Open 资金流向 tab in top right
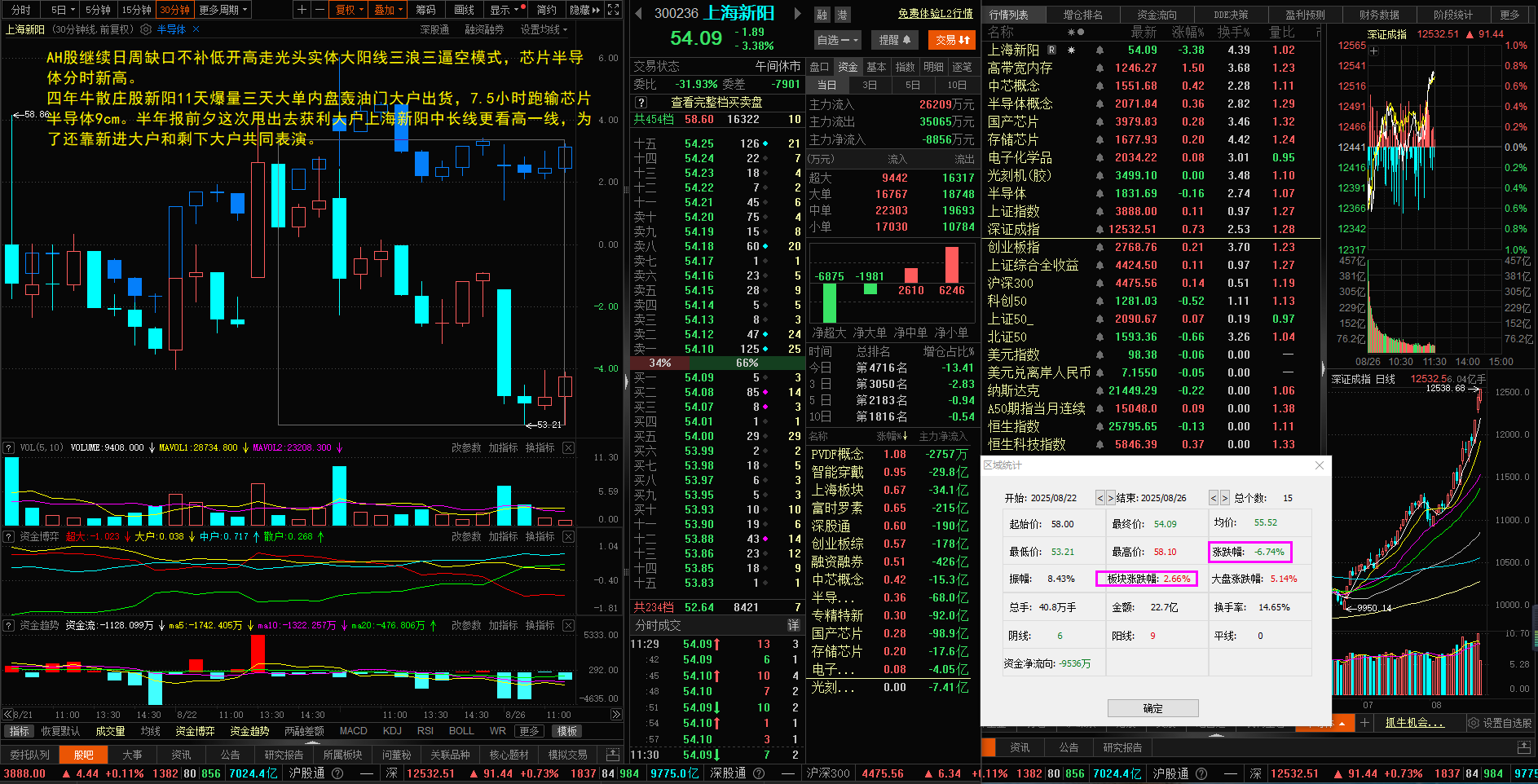Viewport: 1538px width, 784px height. pos(1157,15)
